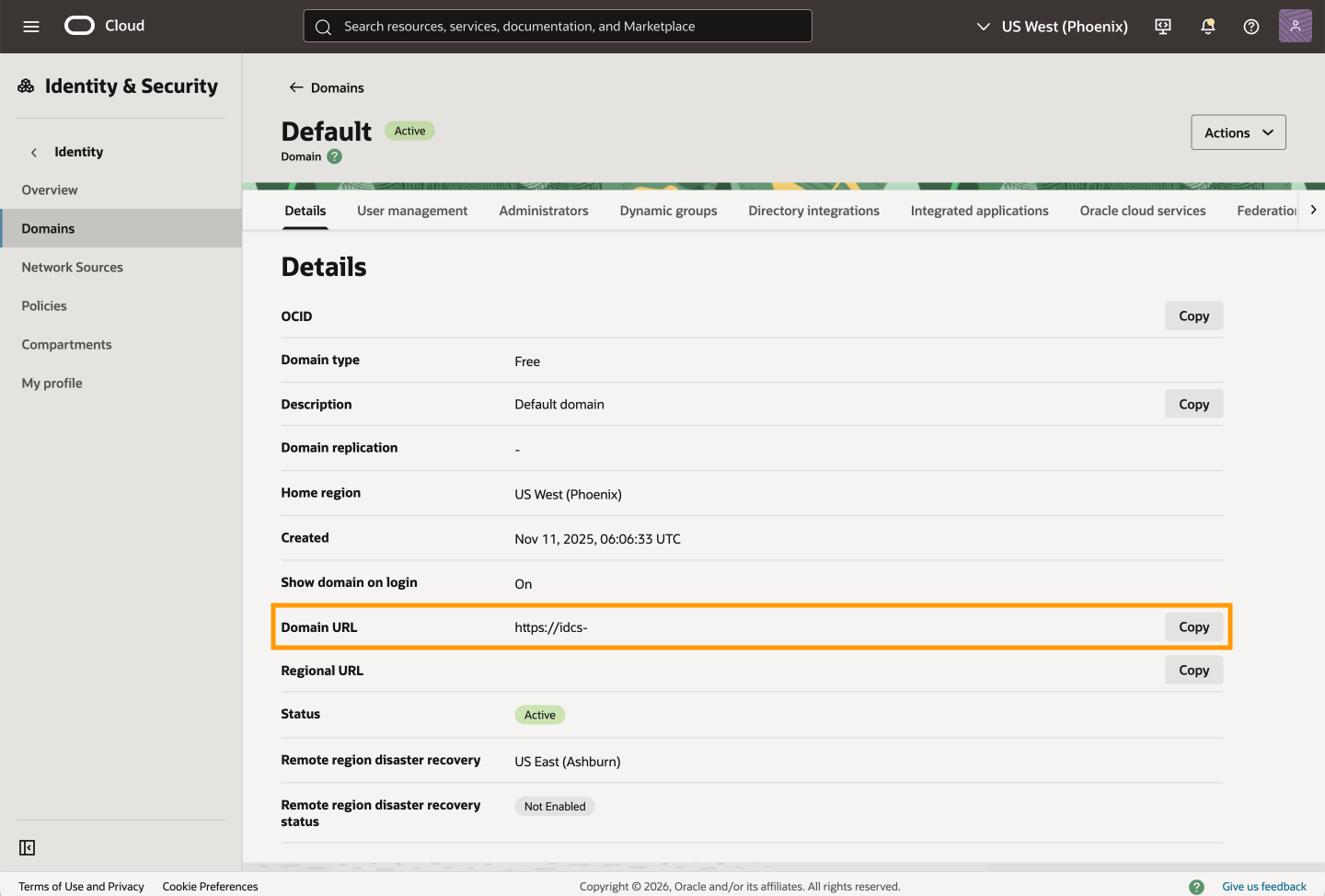Open the User management tab

point(412,211)
